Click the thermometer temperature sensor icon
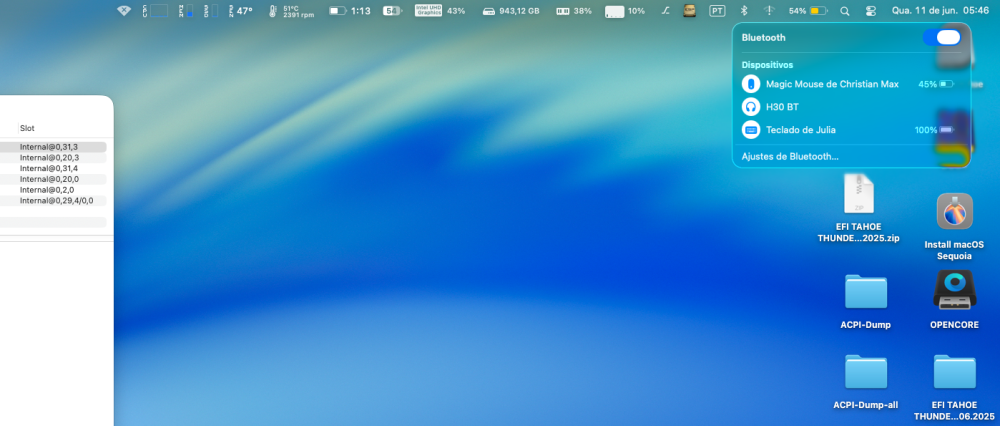Viewport: 1000px width, 426px height. (273, 11)
